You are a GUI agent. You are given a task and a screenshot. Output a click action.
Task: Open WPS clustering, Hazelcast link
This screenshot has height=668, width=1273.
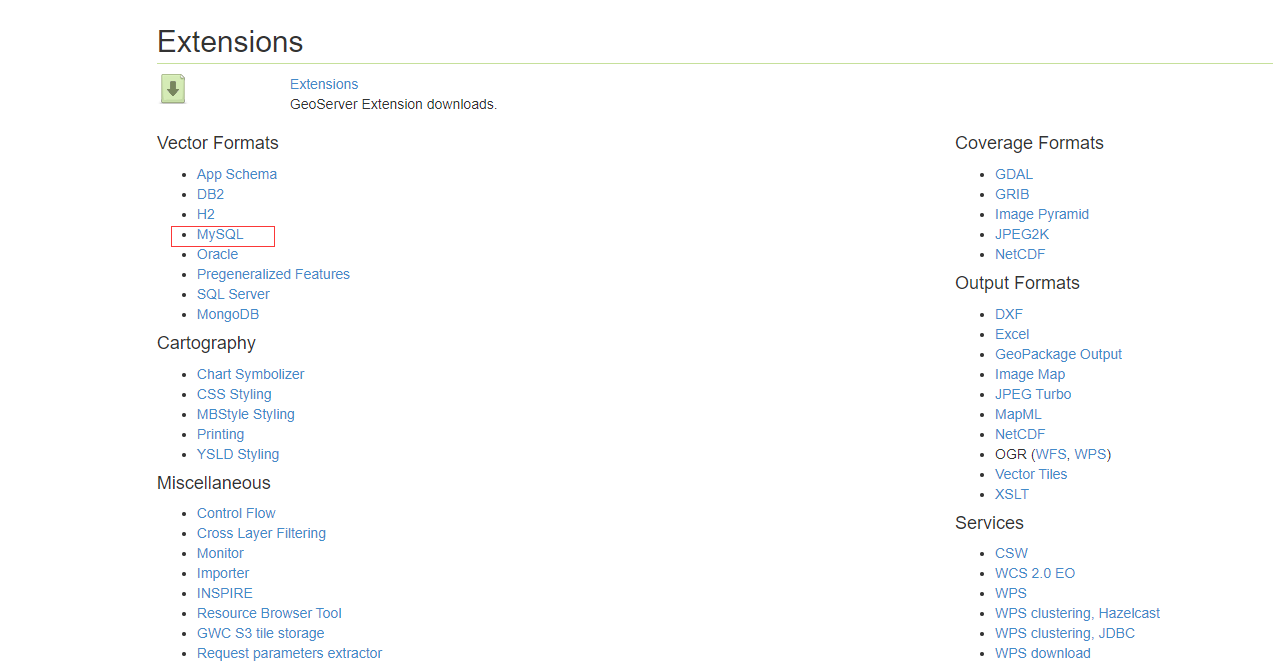1077,613
